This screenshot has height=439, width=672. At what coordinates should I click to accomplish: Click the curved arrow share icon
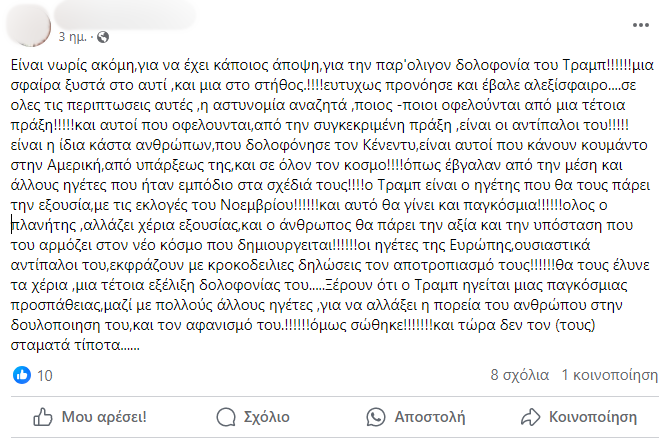[531, 417]
